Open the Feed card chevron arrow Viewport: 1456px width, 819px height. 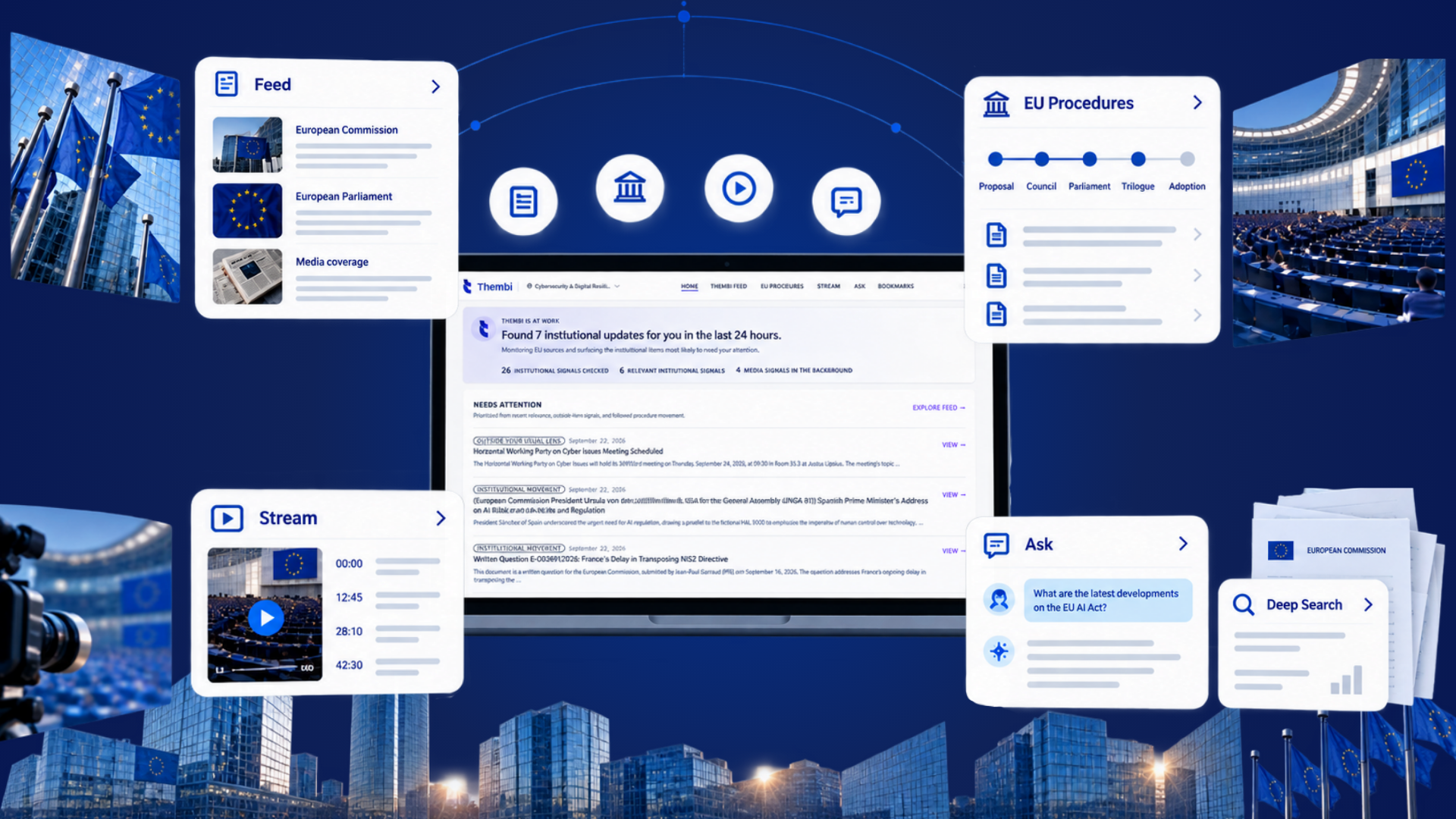click(x=435, y=86)
